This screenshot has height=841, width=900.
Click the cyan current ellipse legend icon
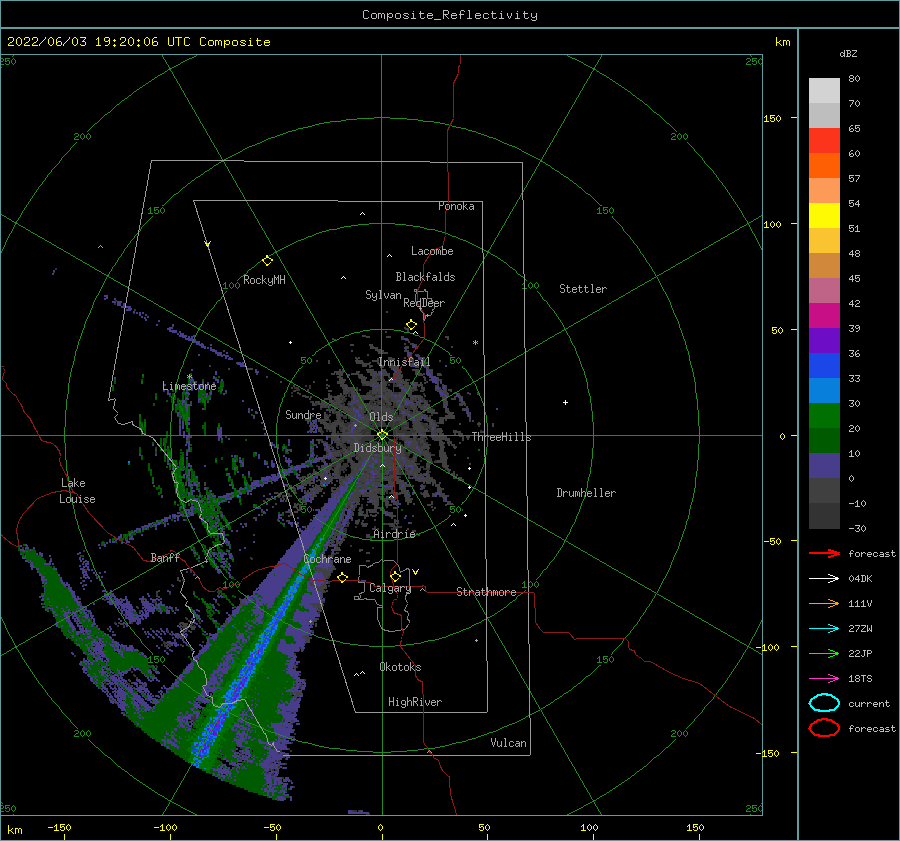[x=824, y=703]
